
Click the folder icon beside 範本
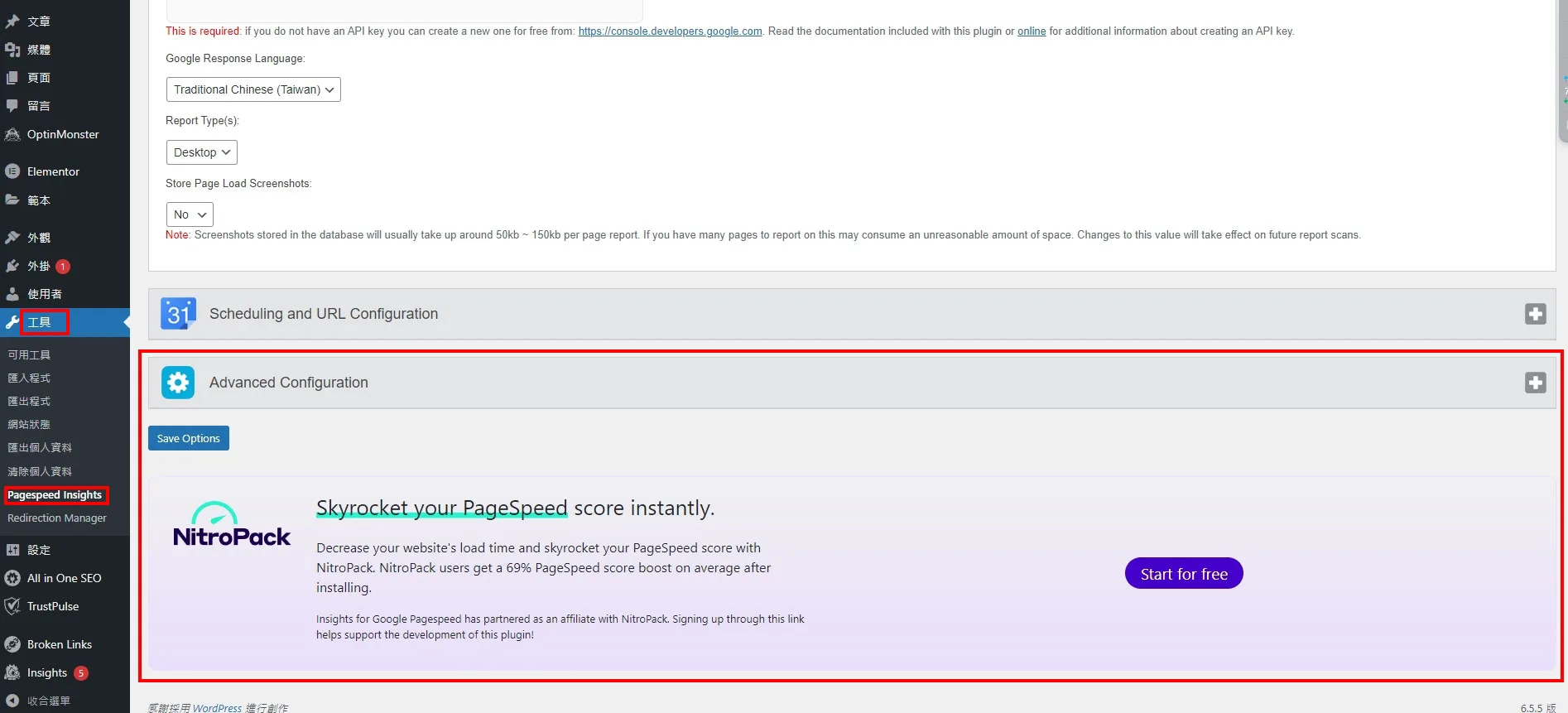(12, 200)
